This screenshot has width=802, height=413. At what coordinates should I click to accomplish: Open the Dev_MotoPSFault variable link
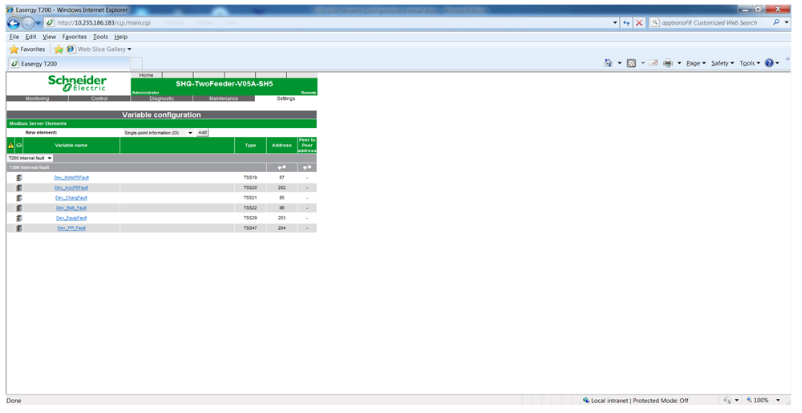tap(71, 178)
